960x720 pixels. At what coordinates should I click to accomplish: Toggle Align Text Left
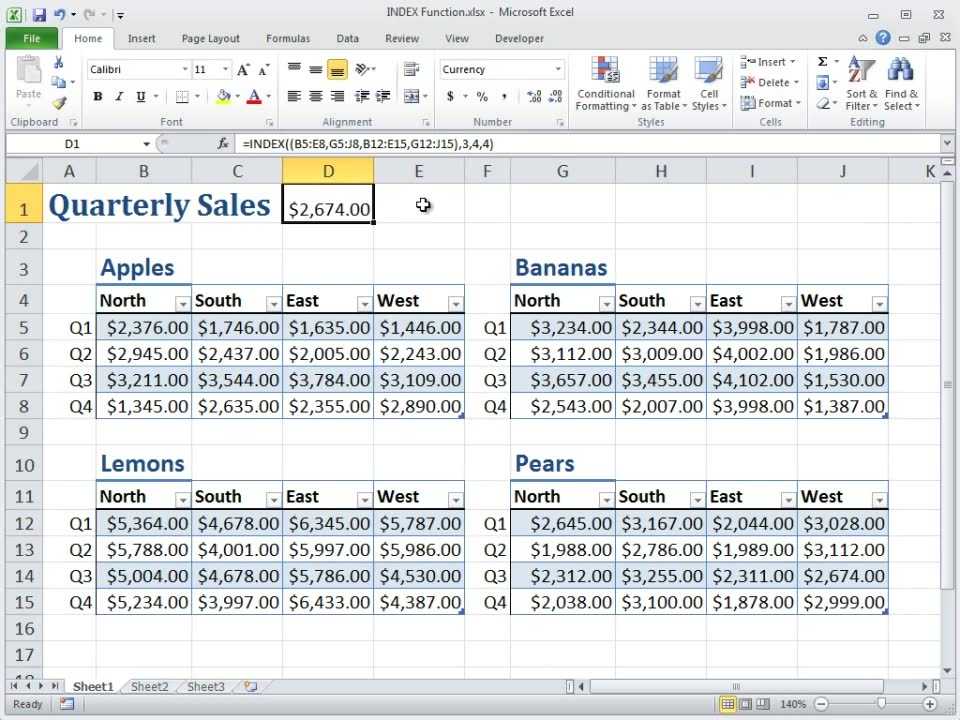click(x=294, y=97)
